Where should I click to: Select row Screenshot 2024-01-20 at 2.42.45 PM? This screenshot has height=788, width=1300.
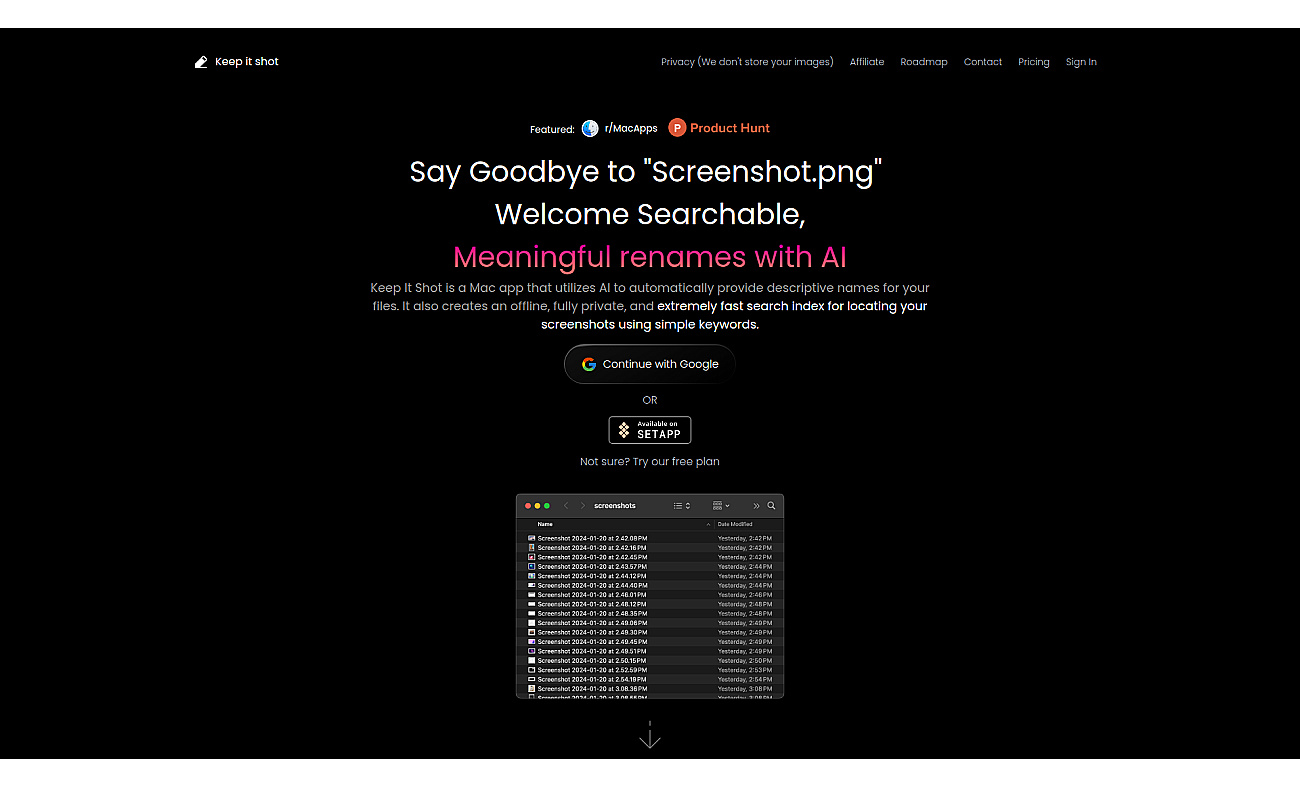click(650, 557)
